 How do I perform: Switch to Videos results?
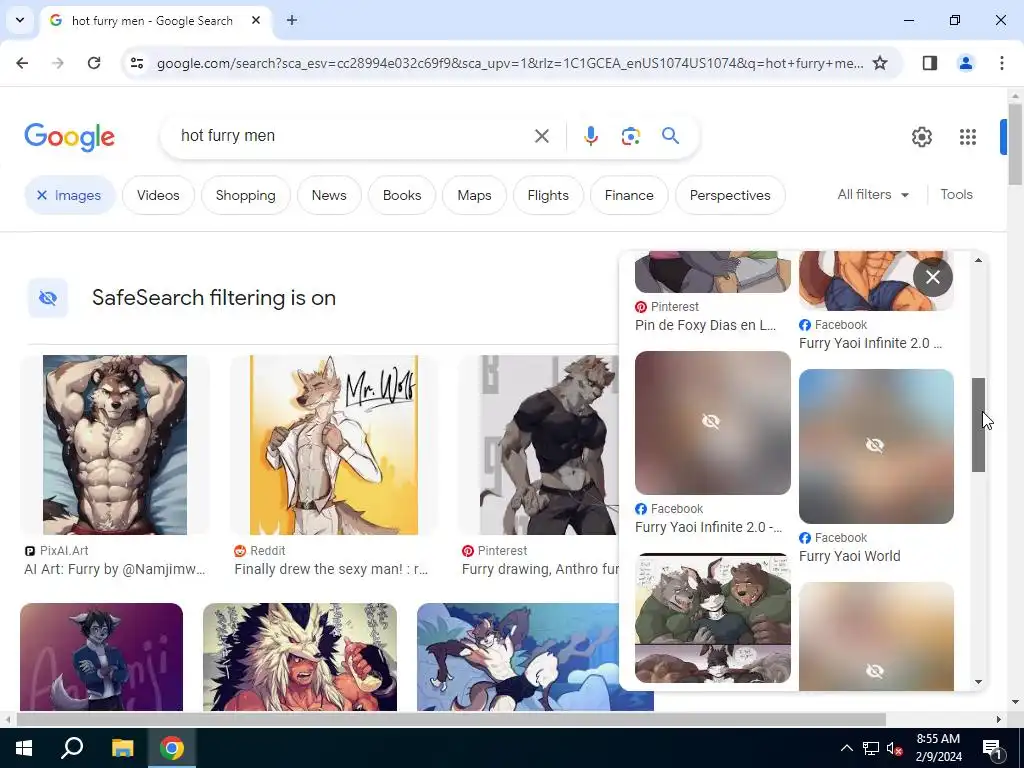coord(158,195)
